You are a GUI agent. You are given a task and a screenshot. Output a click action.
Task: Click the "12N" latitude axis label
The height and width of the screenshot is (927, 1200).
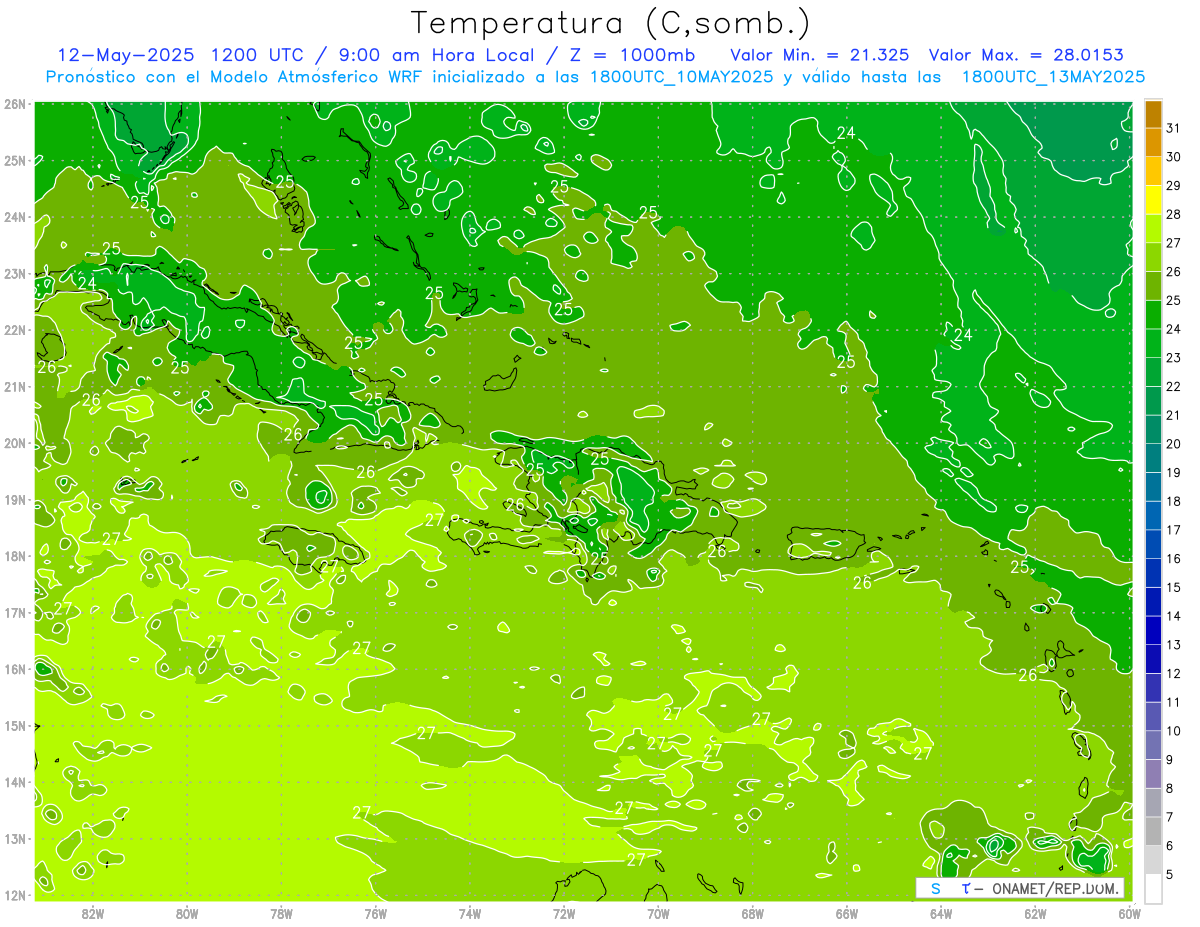pos(14,895)
